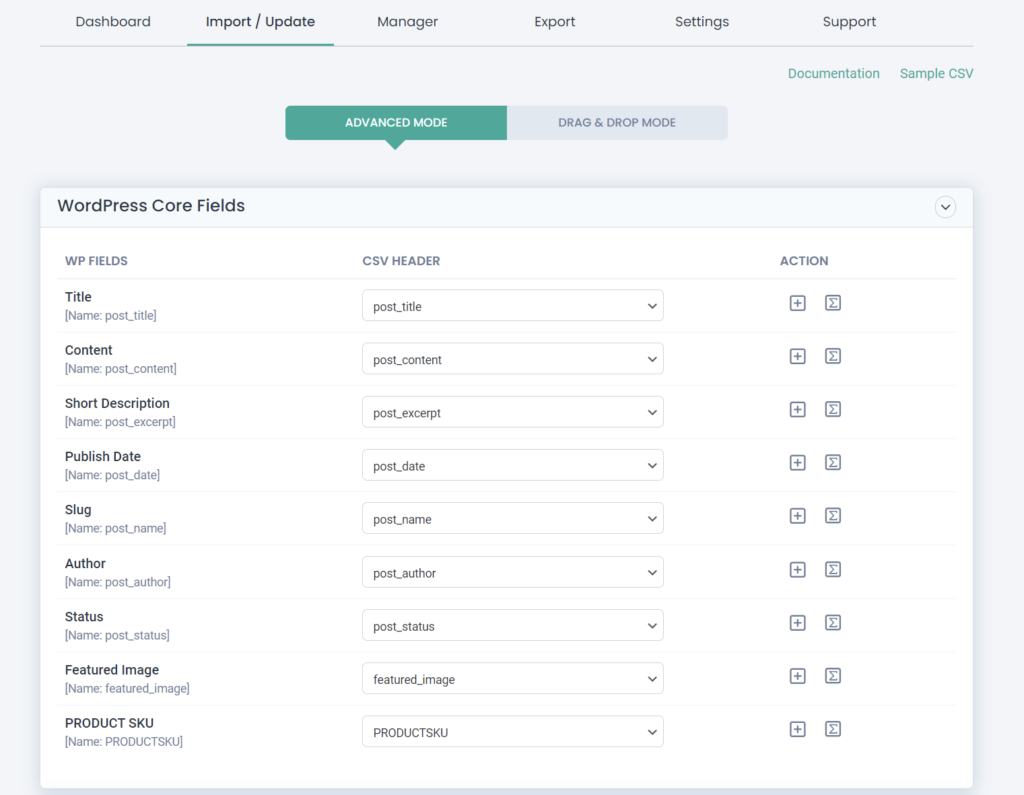1024x795 pixels.
Task: Download the Sample CSV link
Action: click(x=936, y=73)
